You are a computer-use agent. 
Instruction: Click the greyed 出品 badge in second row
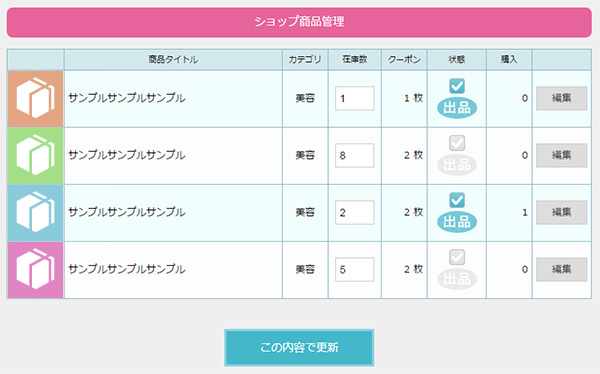coord(457,165)
